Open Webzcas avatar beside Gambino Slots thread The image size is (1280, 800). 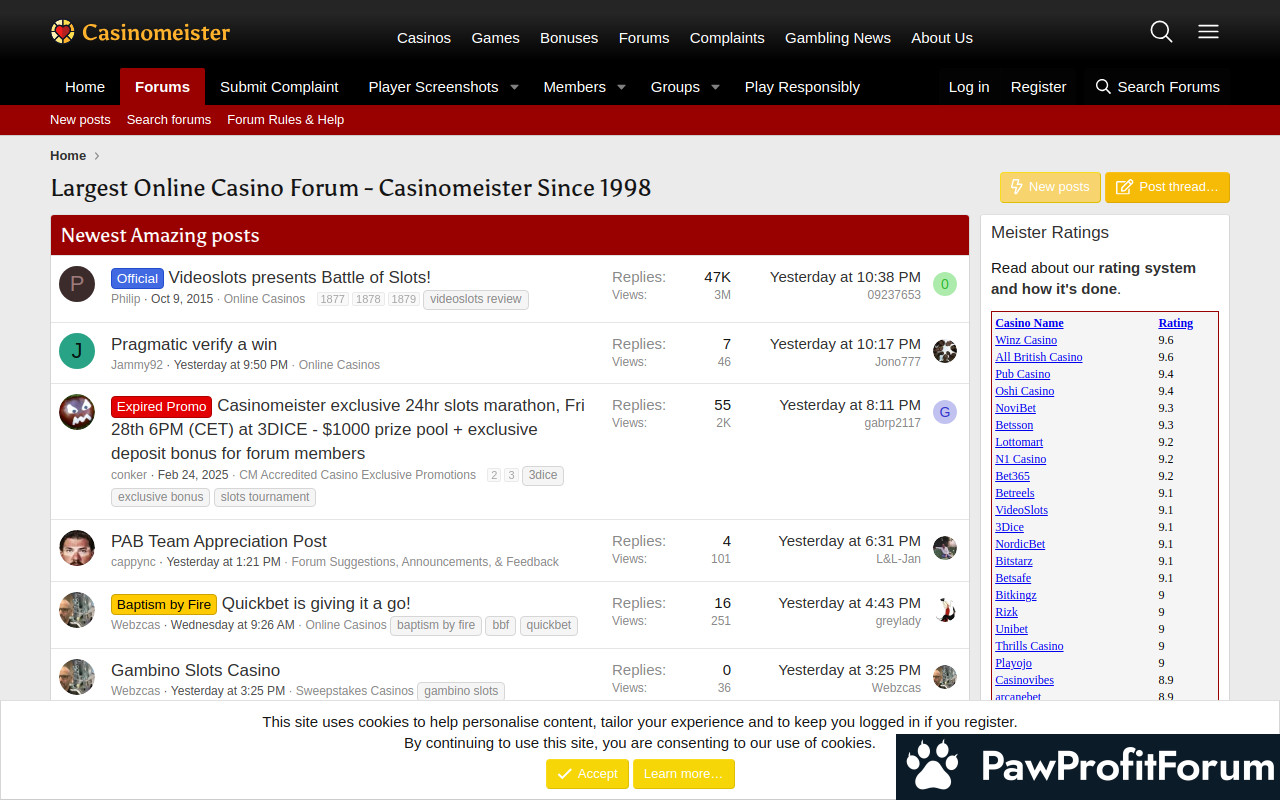coord(77,677)
